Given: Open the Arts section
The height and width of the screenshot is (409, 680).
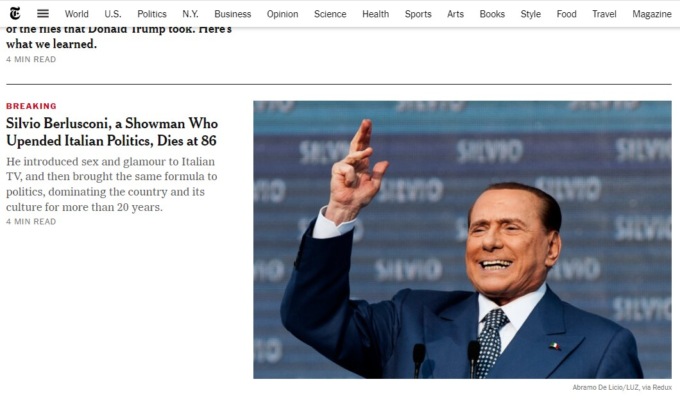Looking at the screenshot, I should tap(455, 14).
